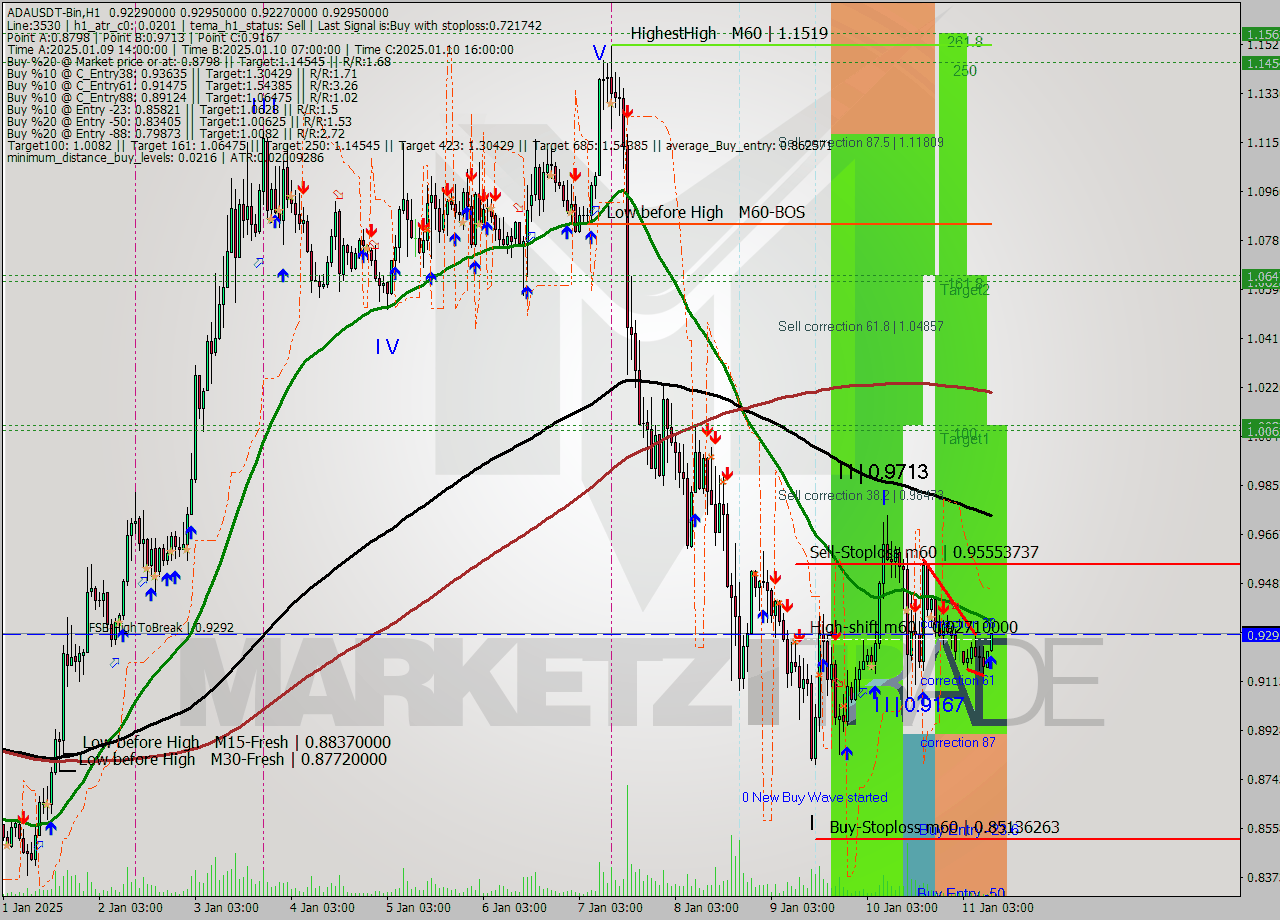Click the 'Sell correction 87.5 | 1.11809' label

click(860, 142)
